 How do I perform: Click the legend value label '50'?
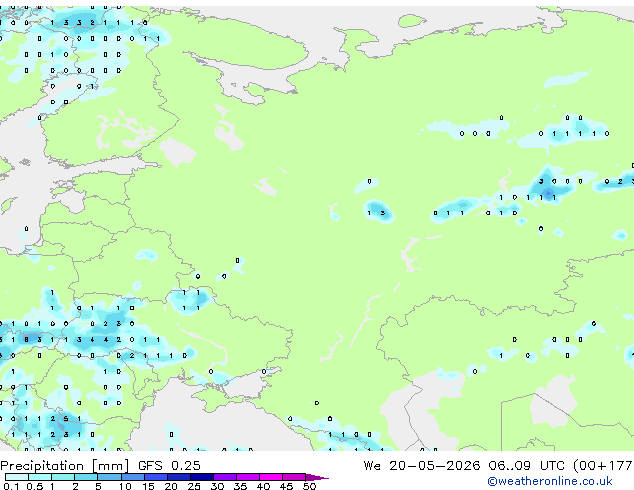click(x=309, y=486)
